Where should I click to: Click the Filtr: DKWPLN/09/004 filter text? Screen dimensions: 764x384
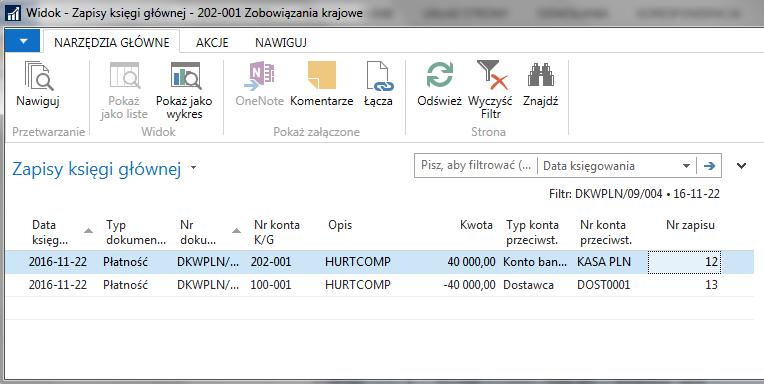tap(634, 194)
